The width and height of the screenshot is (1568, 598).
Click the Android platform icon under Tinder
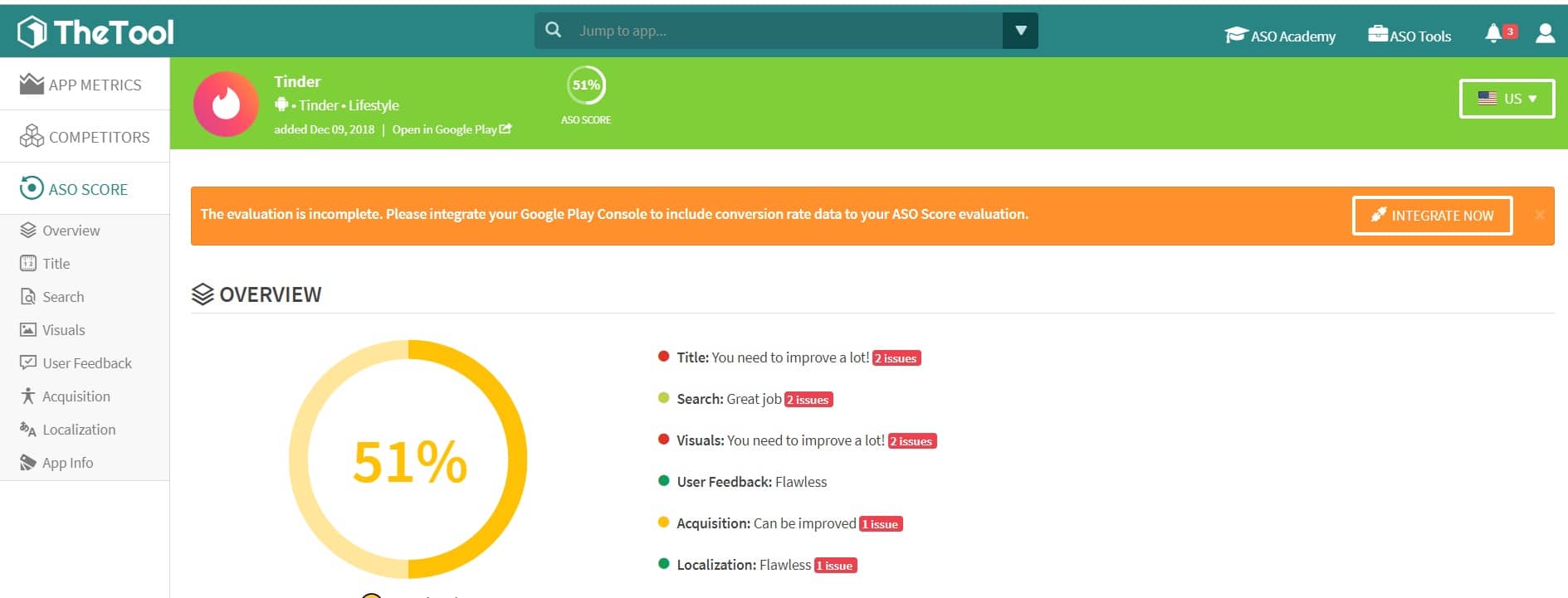click(x=281, y=105)
